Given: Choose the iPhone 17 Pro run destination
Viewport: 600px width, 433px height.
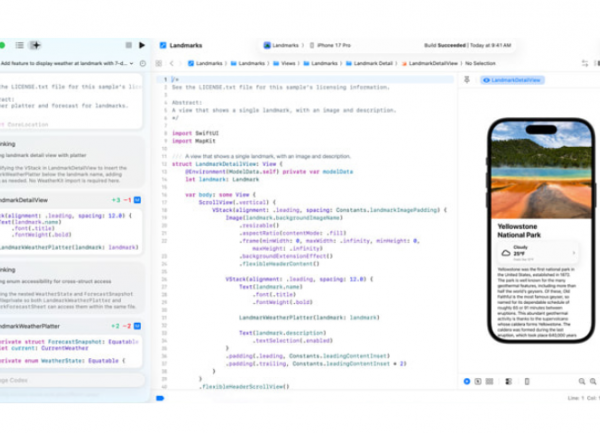Looking at the screenshot, I should 330,45.
